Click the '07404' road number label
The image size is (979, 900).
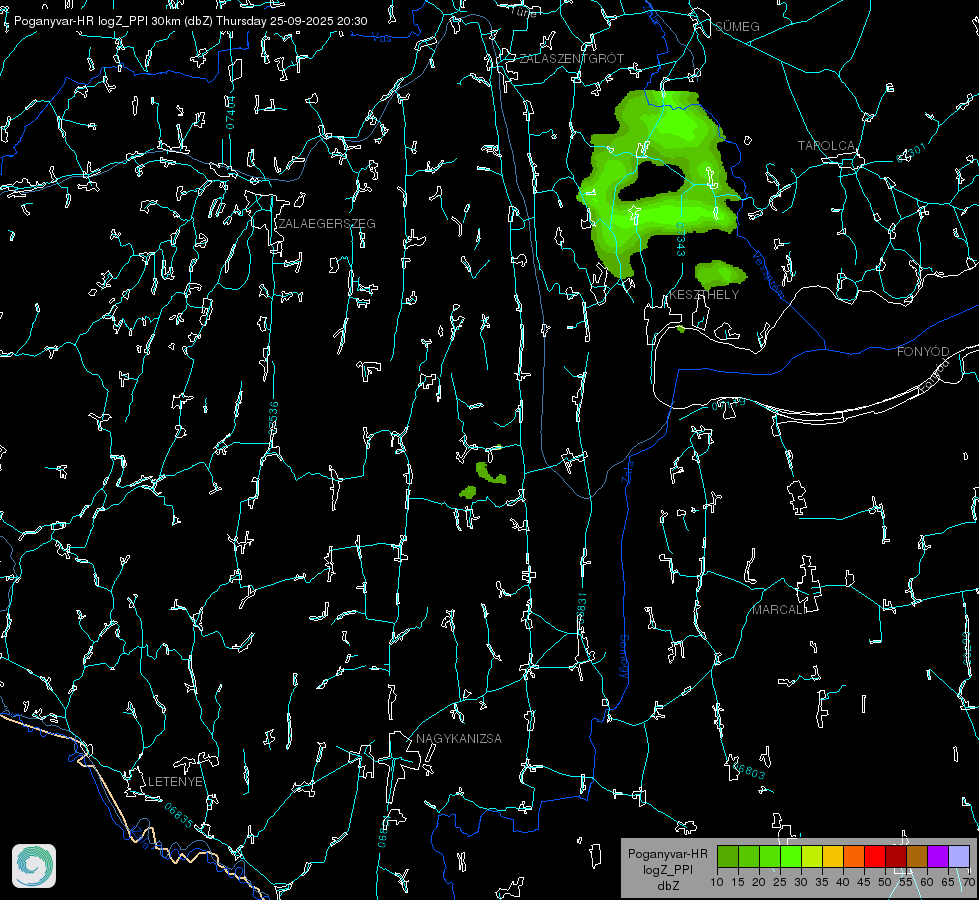230,112
